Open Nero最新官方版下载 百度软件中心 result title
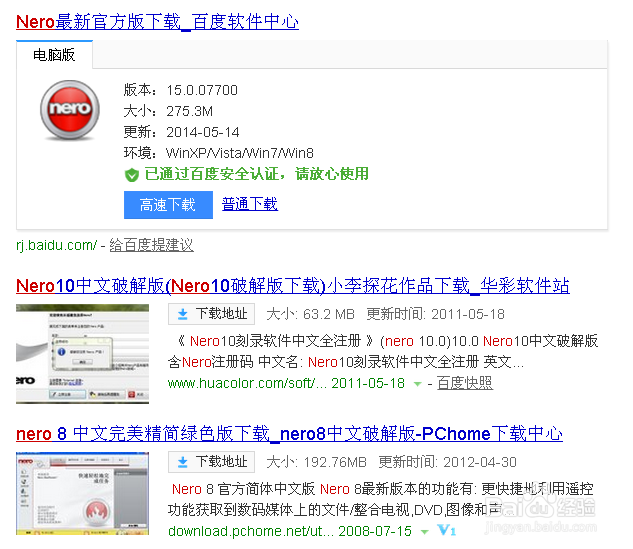The image size is (633, 549). pyautogui.click(x=157, y=21)
